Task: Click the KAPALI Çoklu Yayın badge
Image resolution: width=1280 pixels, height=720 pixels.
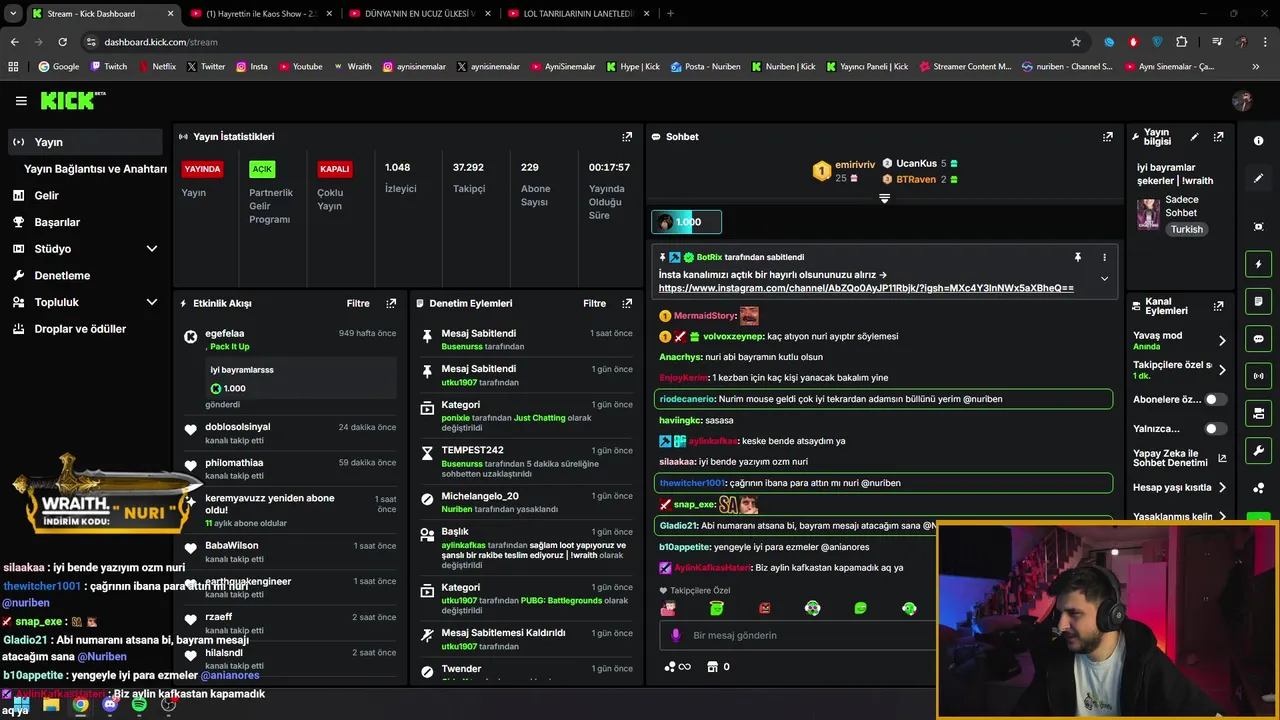Action: 334,169
